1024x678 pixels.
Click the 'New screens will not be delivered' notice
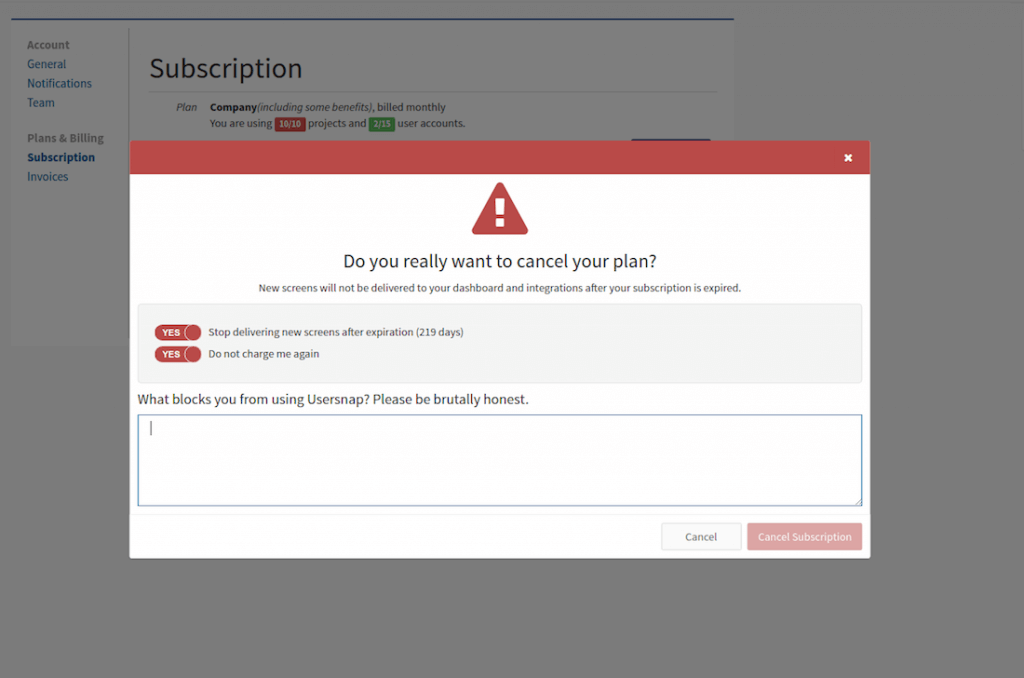pyautogui.click(x=500, y=288)
